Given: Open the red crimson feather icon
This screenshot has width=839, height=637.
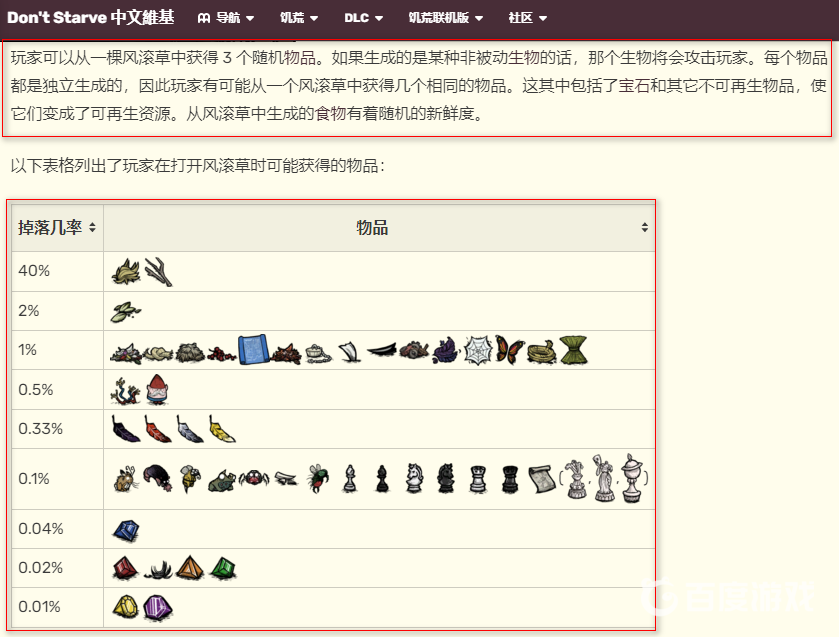Looking at the screenshot, I should (x=158, y=429).
